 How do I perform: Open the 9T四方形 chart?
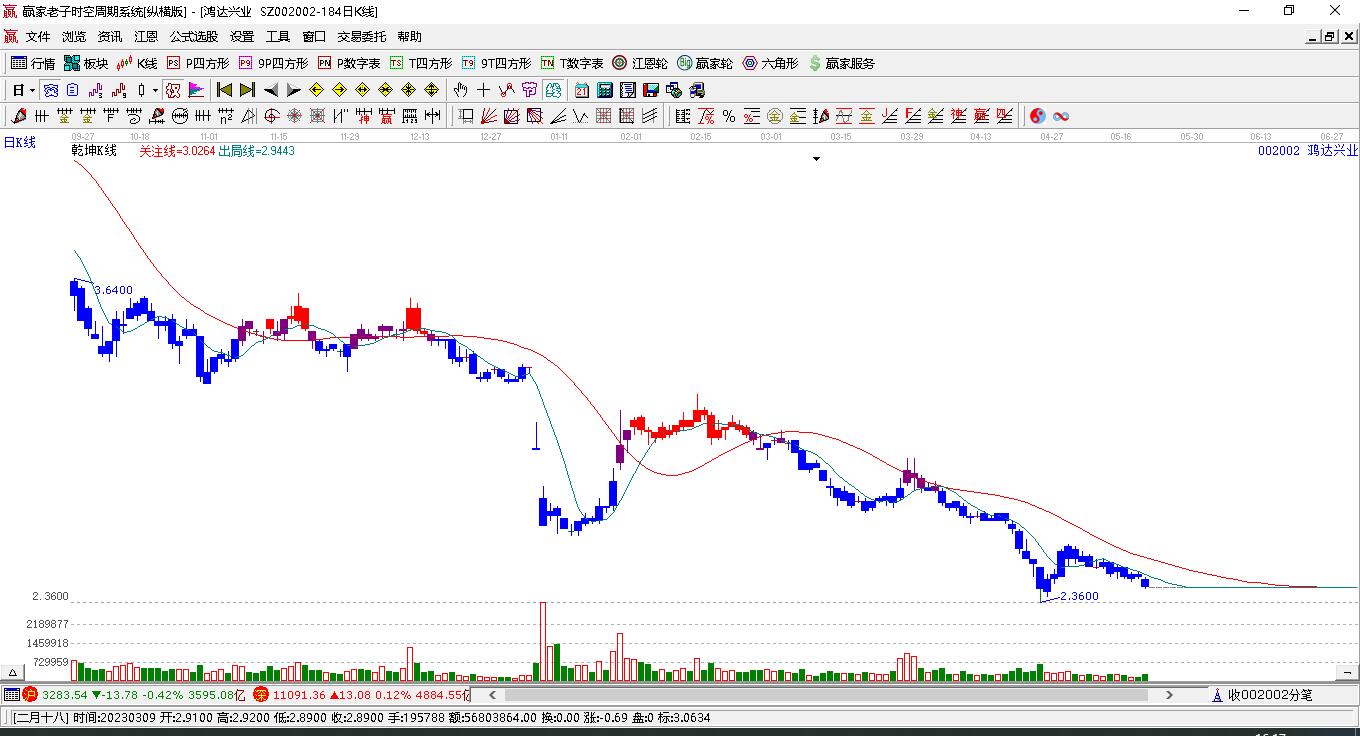point(496,63)
